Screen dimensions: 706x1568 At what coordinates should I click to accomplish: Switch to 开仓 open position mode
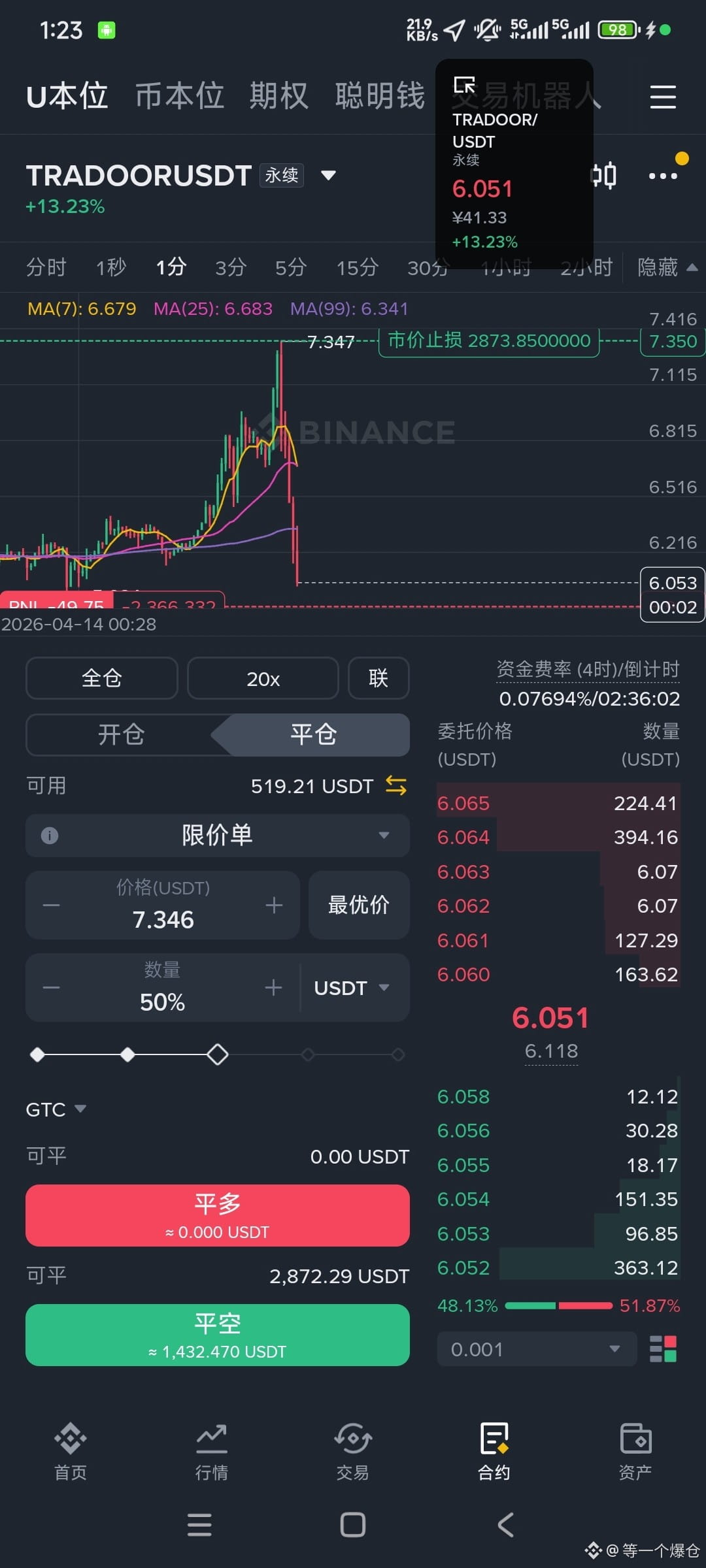point(121,734)
